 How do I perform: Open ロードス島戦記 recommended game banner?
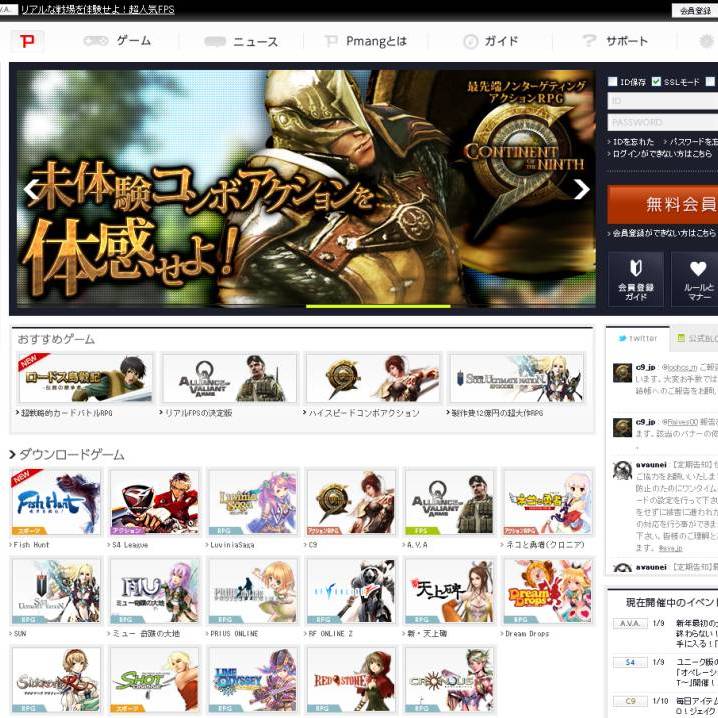coord(85,378)
